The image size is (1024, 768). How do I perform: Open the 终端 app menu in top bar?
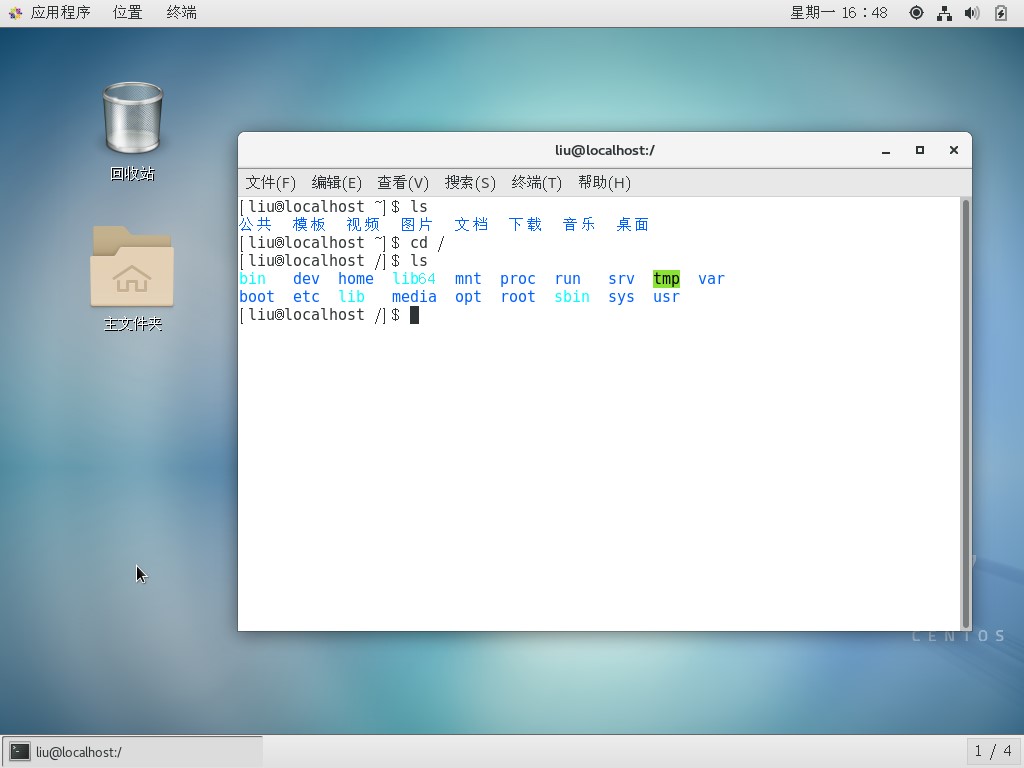click(181, 13)
